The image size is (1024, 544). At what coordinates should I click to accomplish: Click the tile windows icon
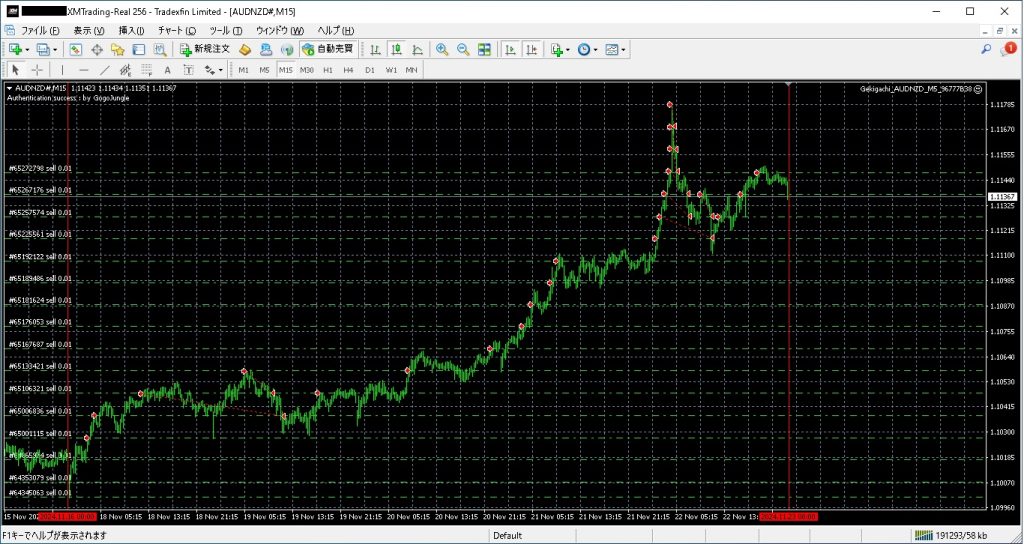[484, 49]
